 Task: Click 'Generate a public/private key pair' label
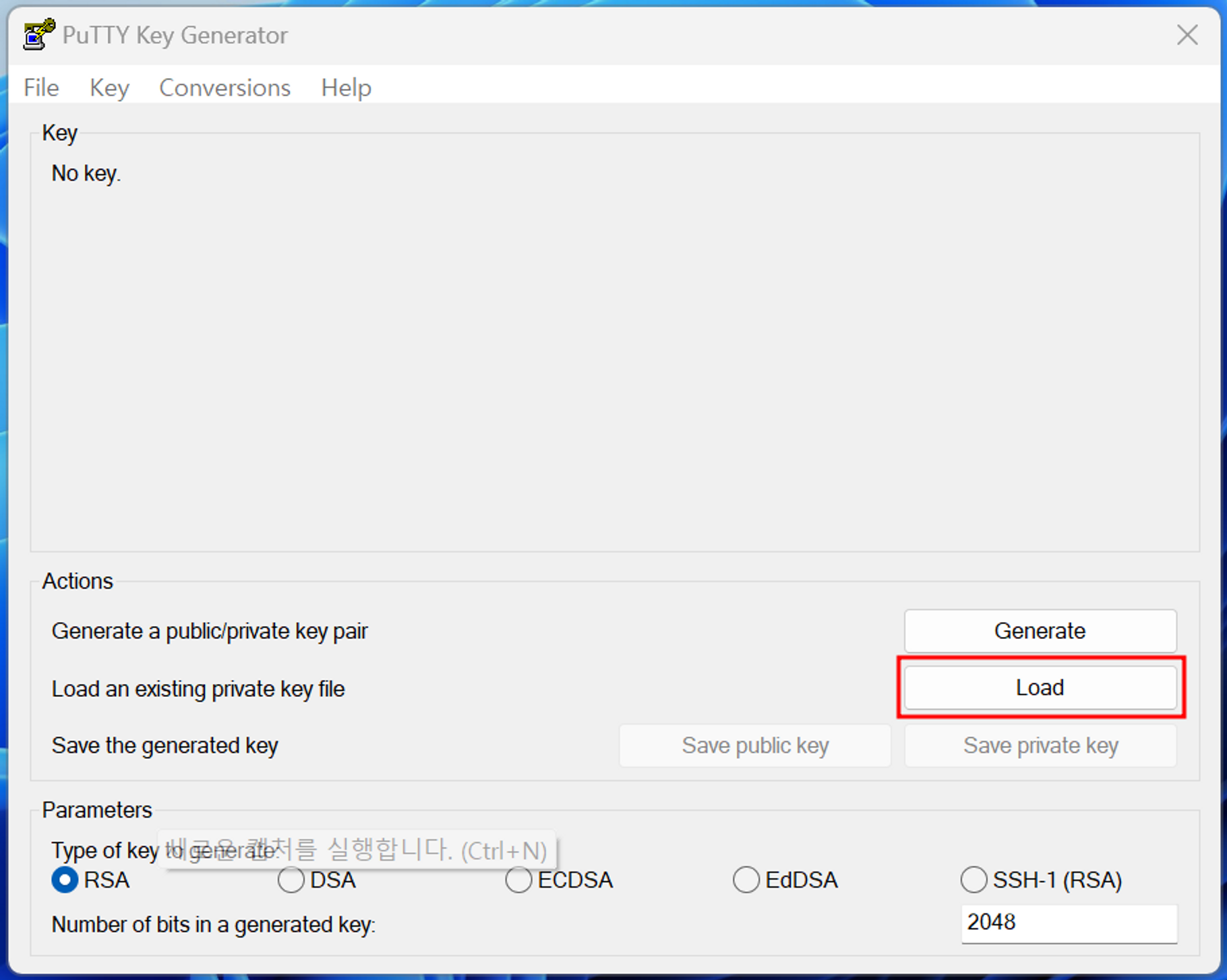coord(210,632)
